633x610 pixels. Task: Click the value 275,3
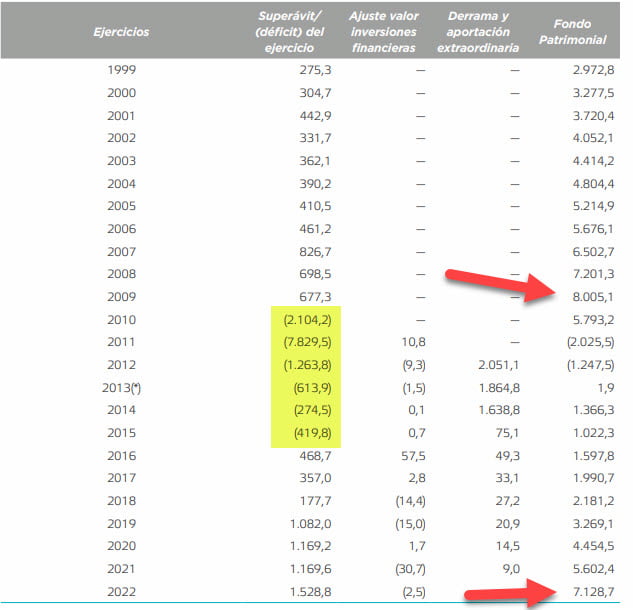(x=315, y=70)
